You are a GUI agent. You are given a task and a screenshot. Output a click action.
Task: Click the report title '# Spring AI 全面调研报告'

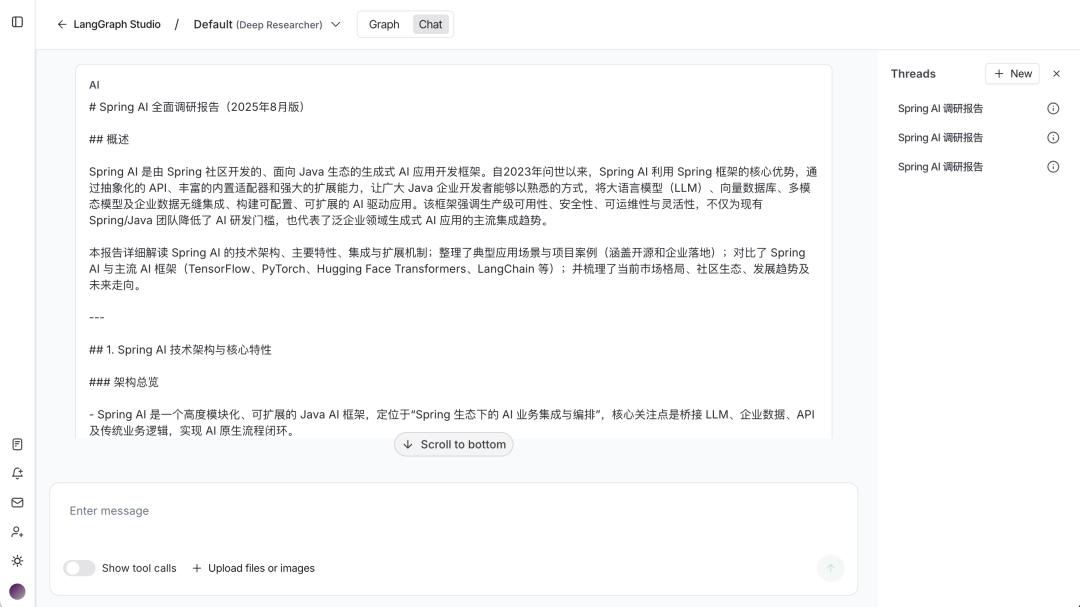point(198,107)
